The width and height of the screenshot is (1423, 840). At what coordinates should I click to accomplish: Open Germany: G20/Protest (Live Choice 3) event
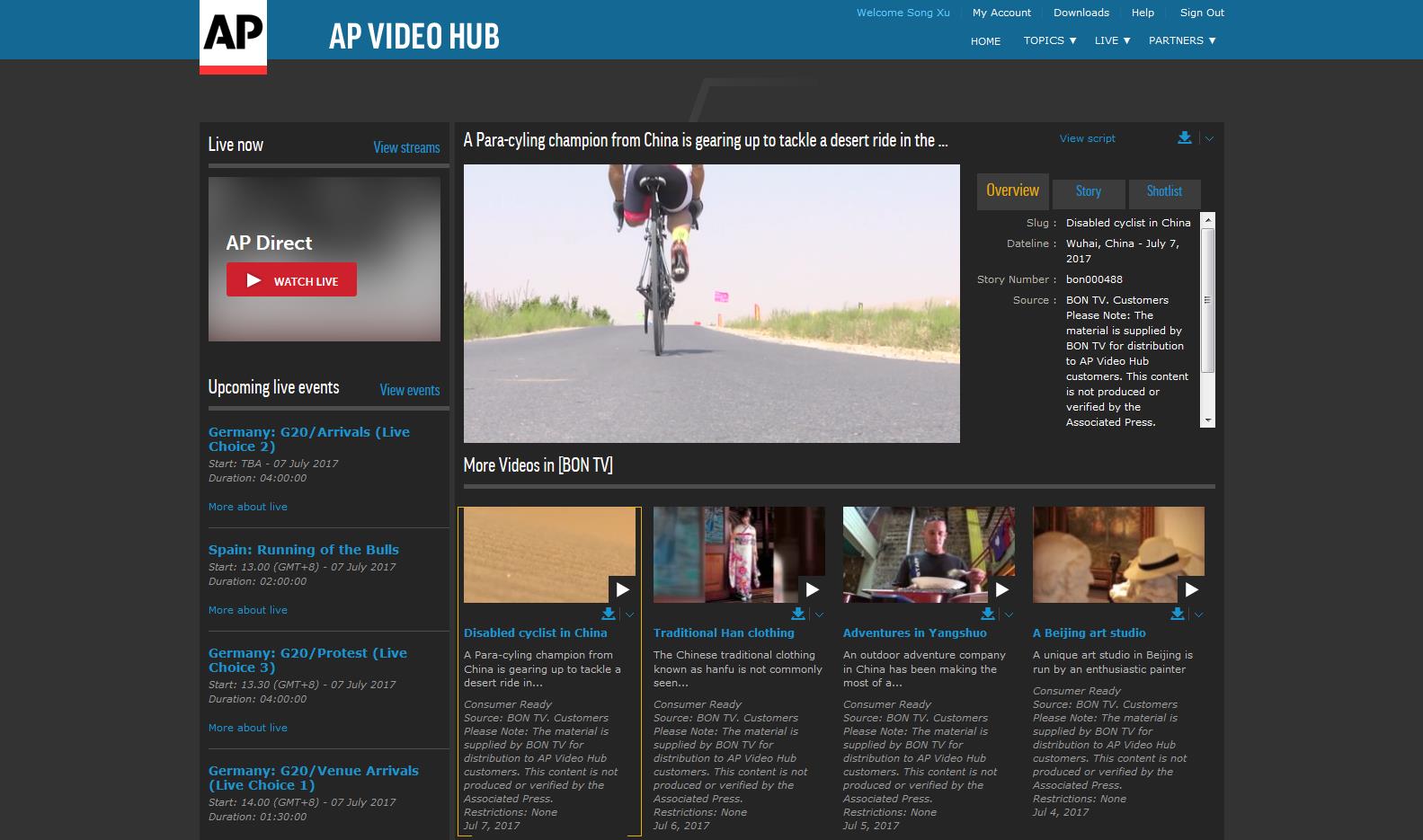[x=307, y=660]
